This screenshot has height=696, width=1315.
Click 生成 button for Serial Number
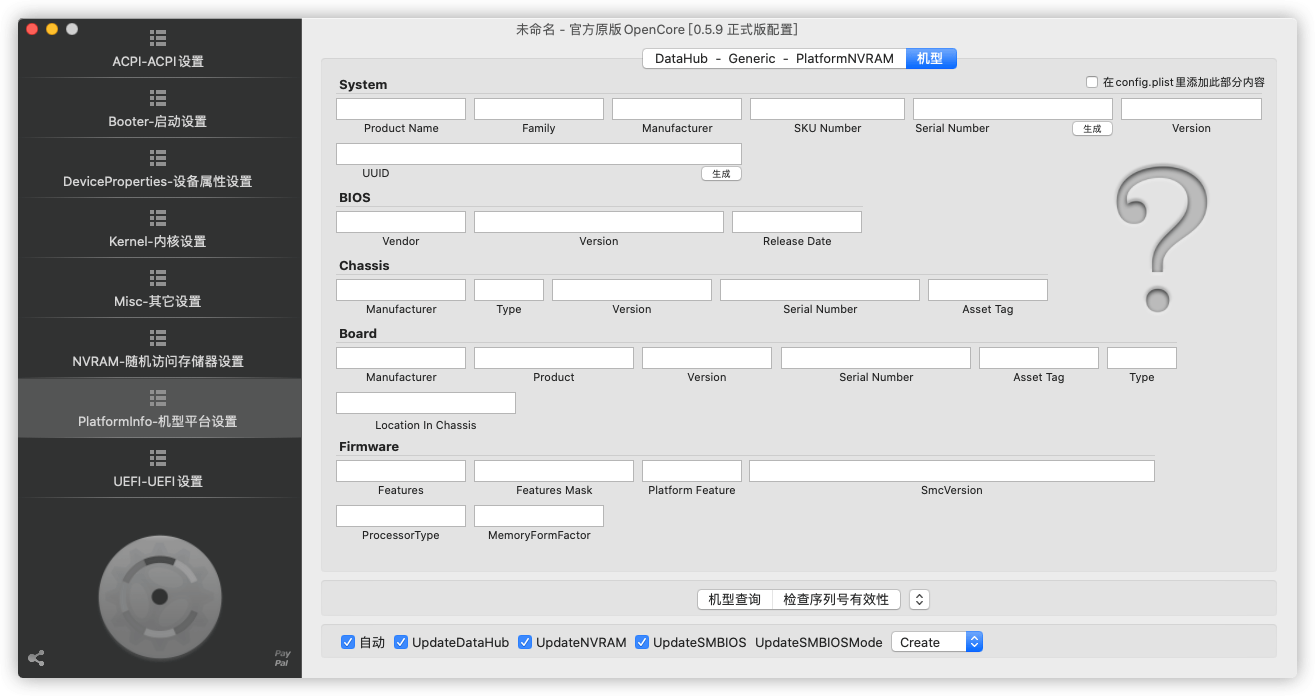[x=1092, y=129]
